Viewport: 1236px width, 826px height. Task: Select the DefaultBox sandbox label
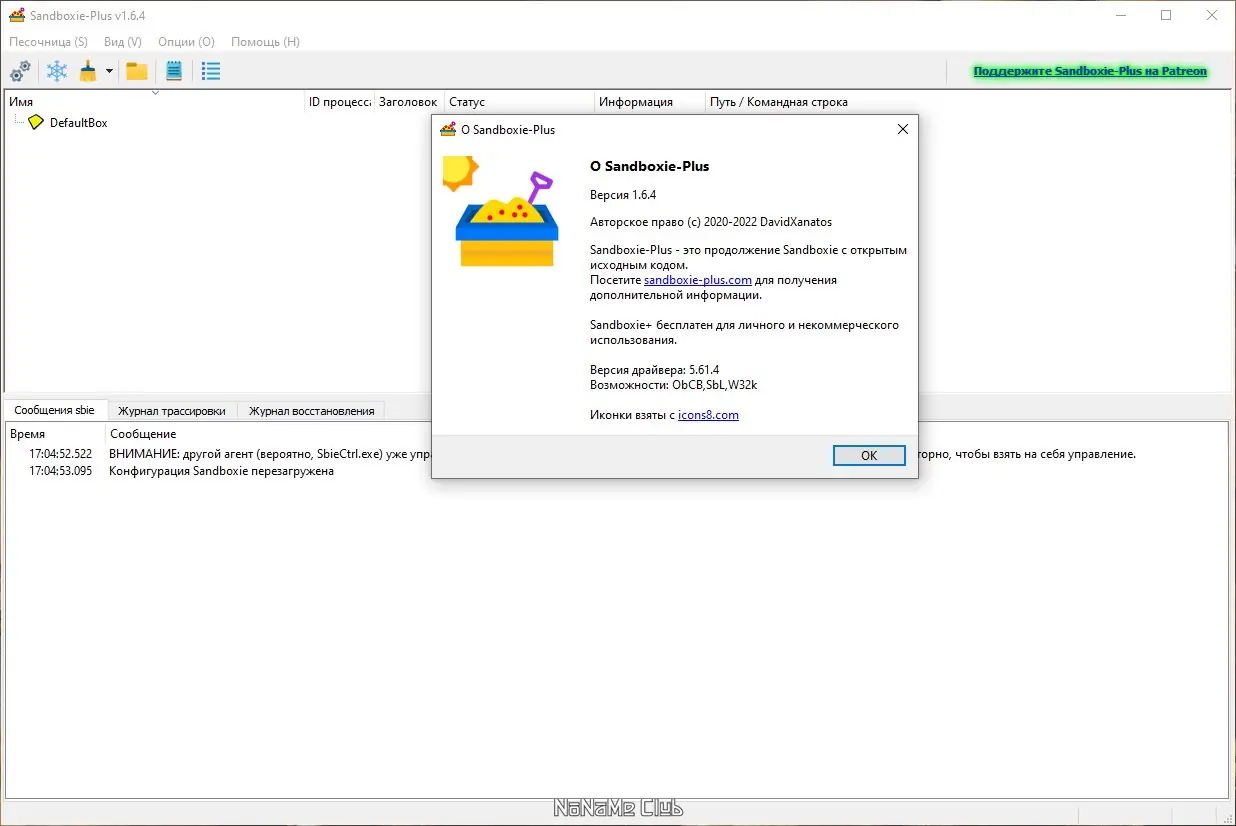click(x=78, y=122)
